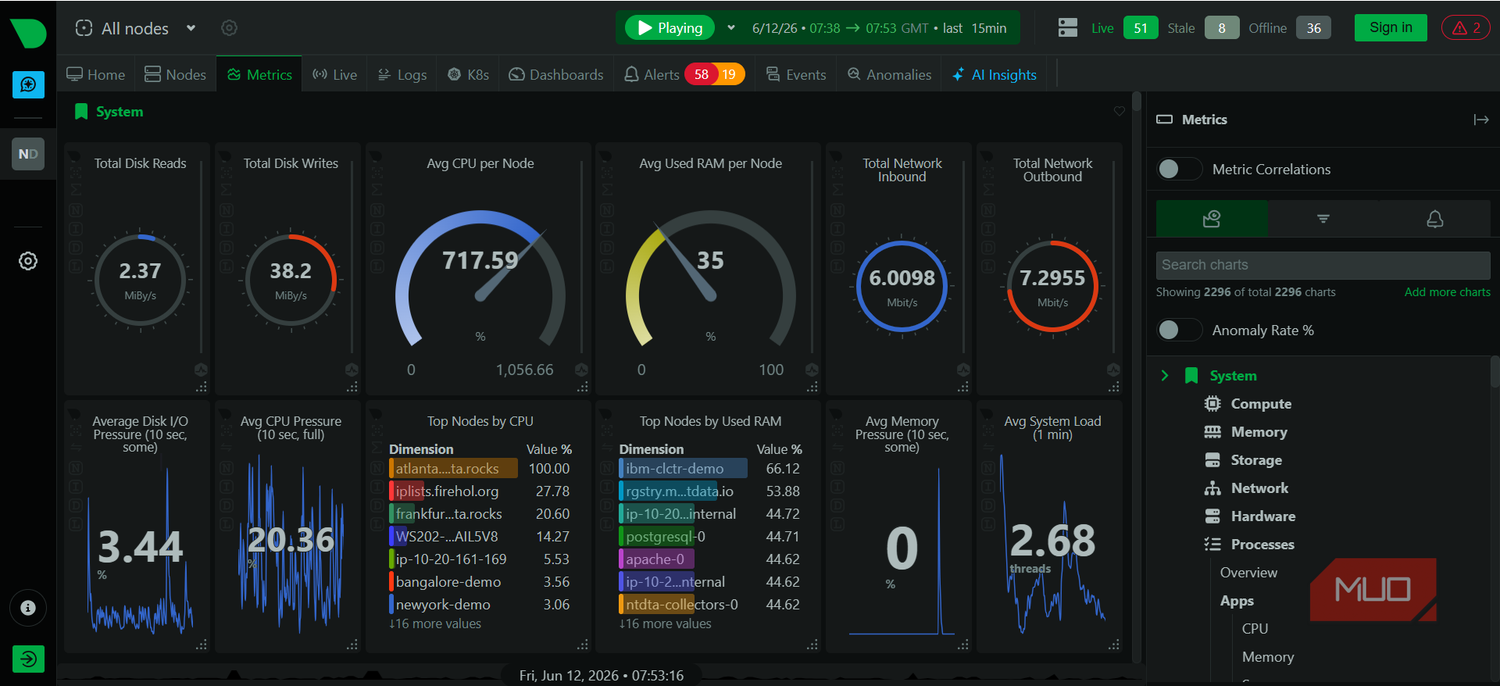Open room settings gear beside All nodes

pos(229,28)
